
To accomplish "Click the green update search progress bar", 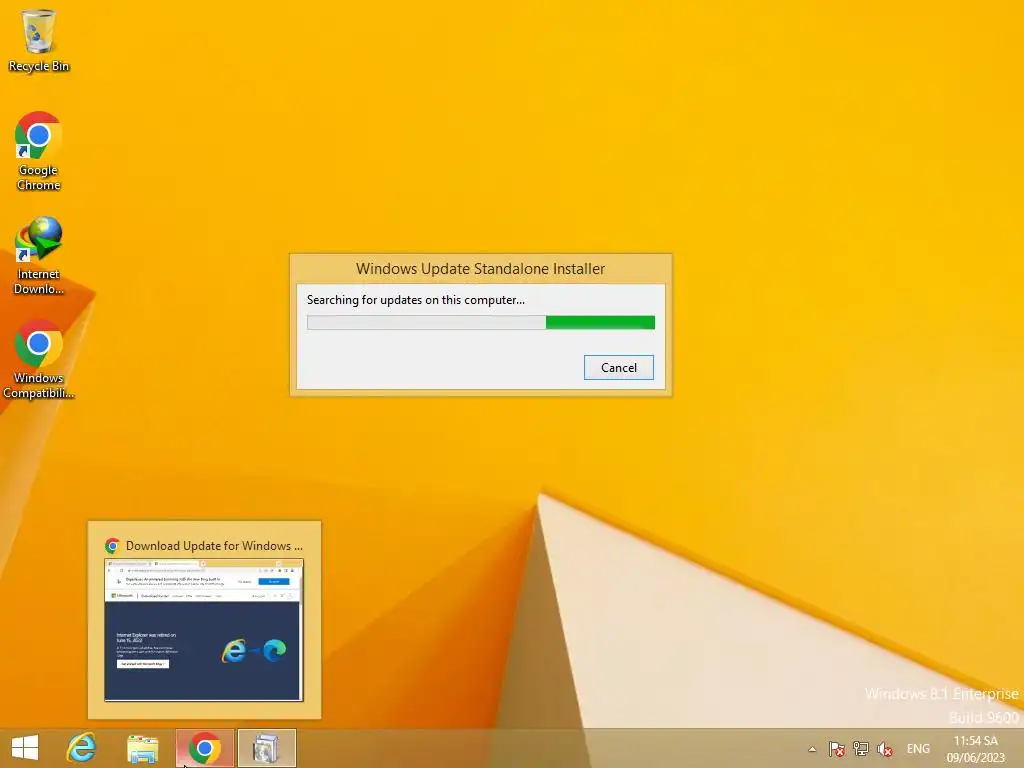I will click(x=481, y=323).
